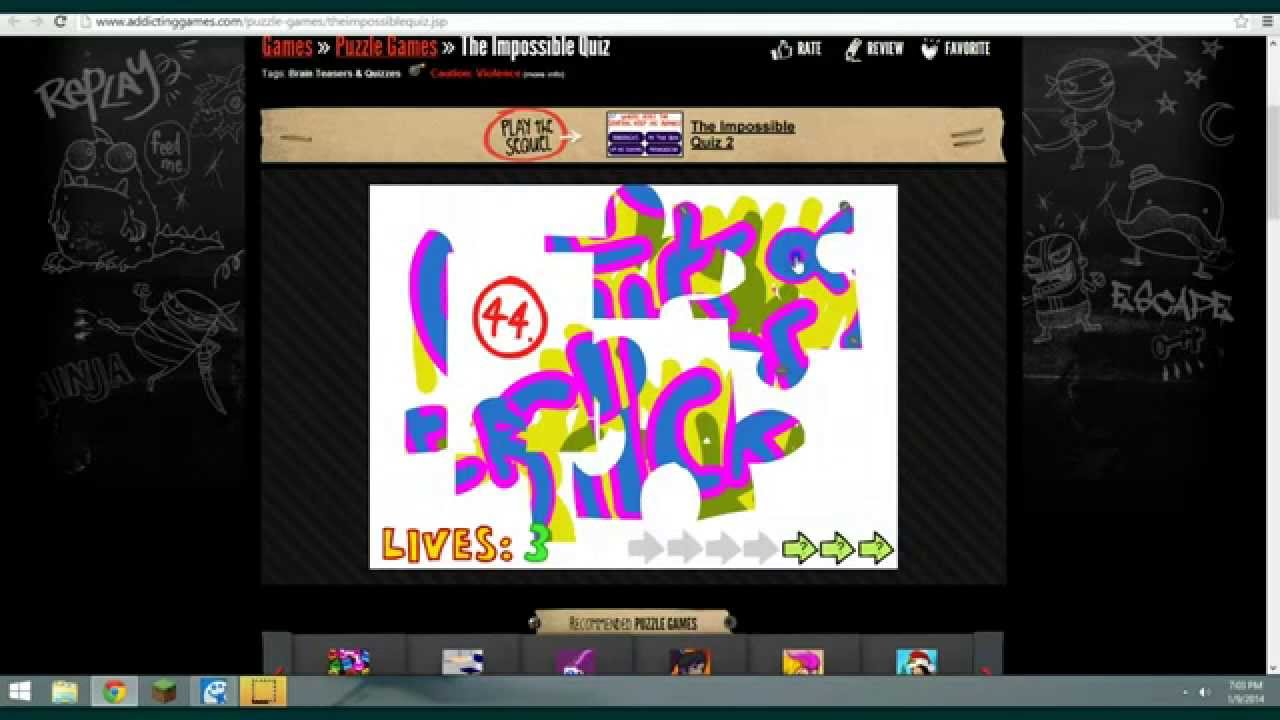This screenshot has width=1280, height=720.
Task: Click the green lives count 3
Action: point(537,544)
